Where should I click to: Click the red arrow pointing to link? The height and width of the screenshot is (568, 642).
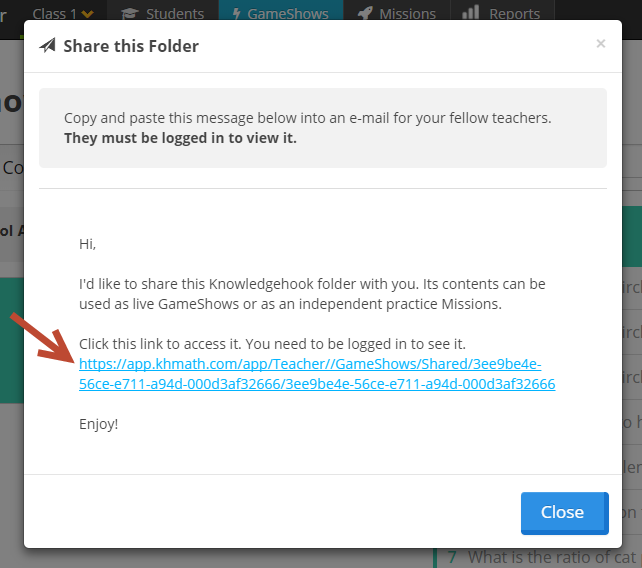(42, 337)
